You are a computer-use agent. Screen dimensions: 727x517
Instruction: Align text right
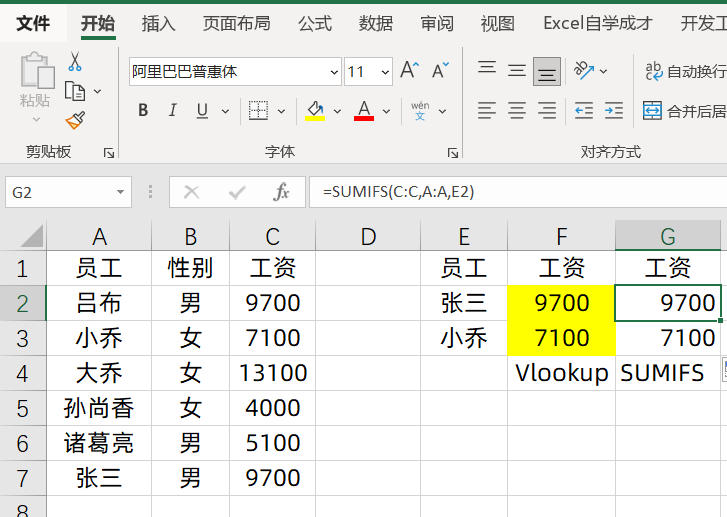547,111
